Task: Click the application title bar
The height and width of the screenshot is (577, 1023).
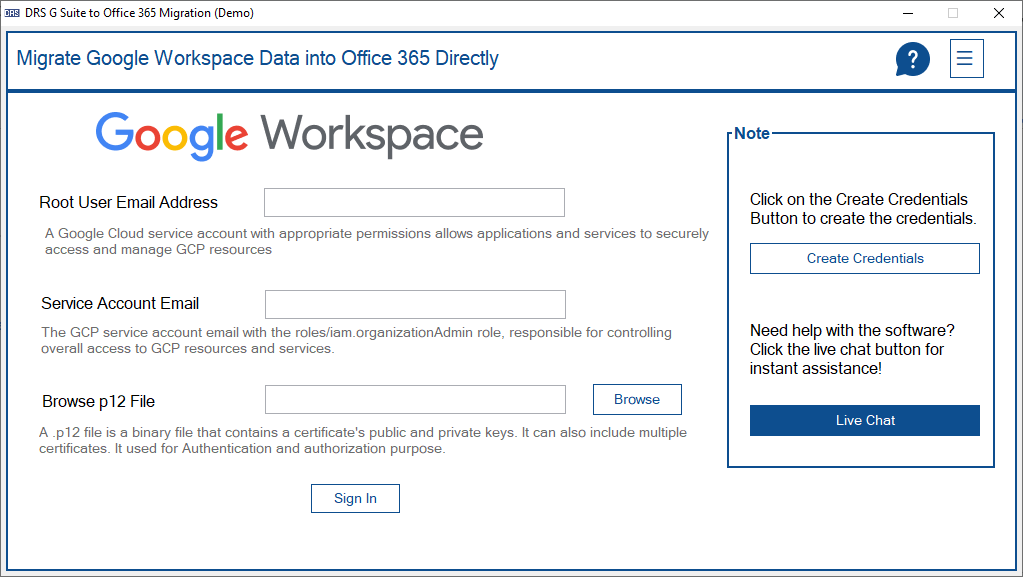Action: [500, 13]
